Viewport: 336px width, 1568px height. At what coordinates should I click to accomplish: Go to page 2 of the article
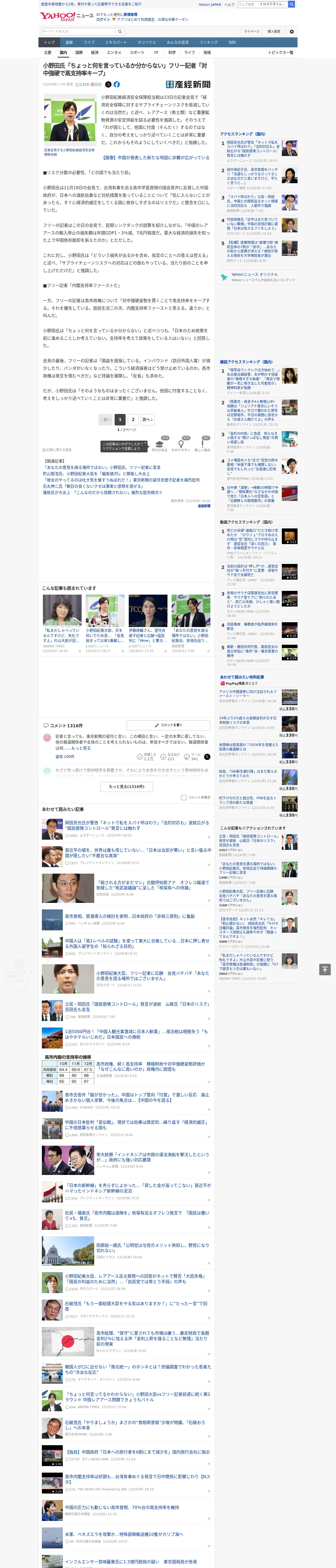point(133,419)
